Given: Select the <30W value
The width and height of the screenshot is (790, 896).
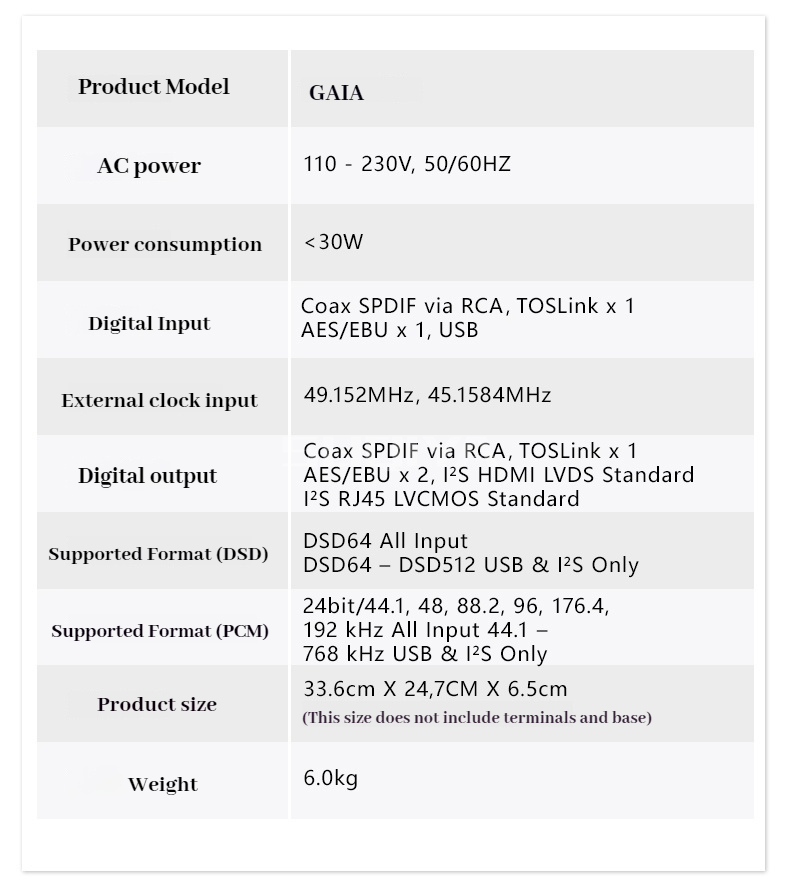Looking at the screenshot, I should pos(333,243).
